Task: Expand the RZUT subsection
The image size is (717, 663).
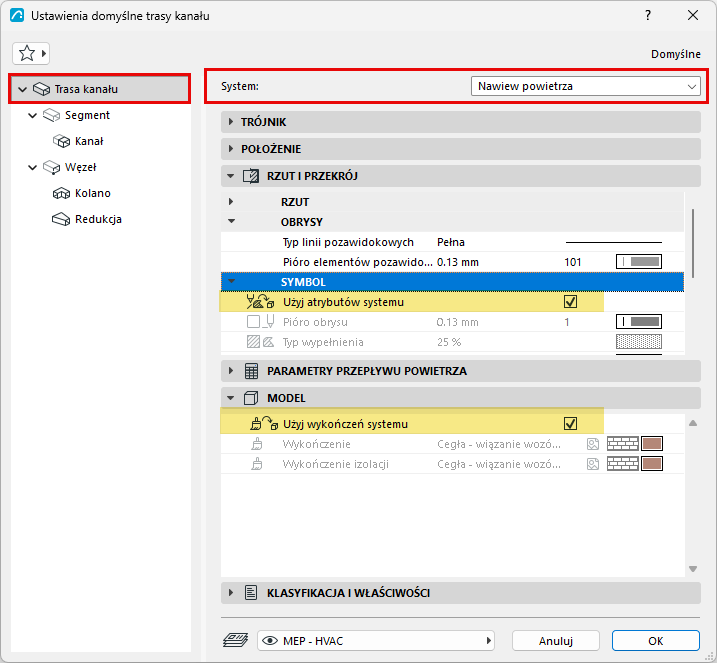Action: pyautogui.click(x=231, y=202)
